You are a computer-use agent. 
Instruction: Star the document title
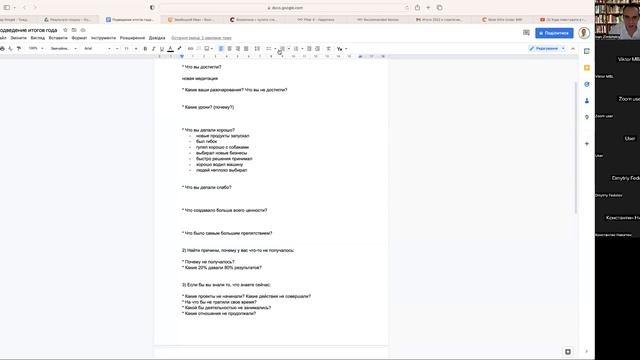point(65,30)
